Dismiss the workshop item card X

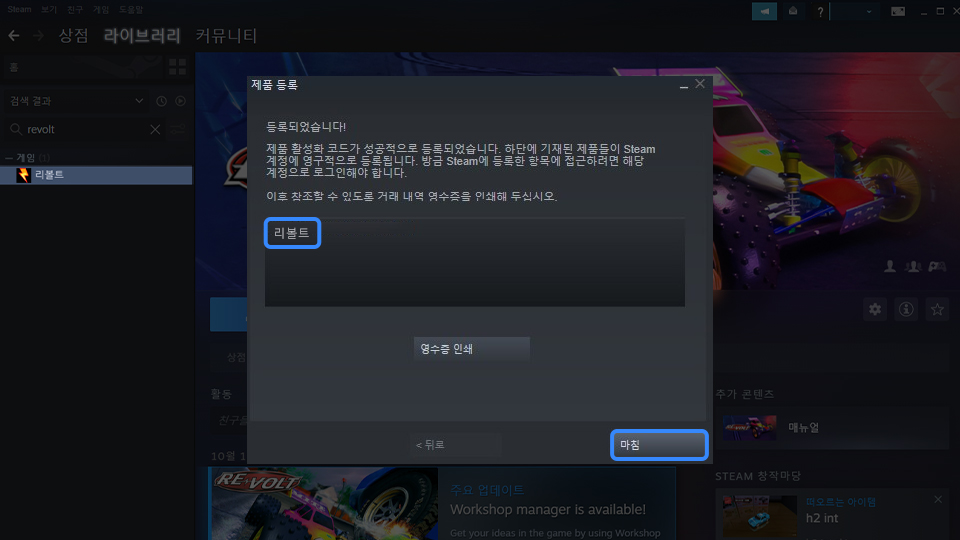click(938, 500)
